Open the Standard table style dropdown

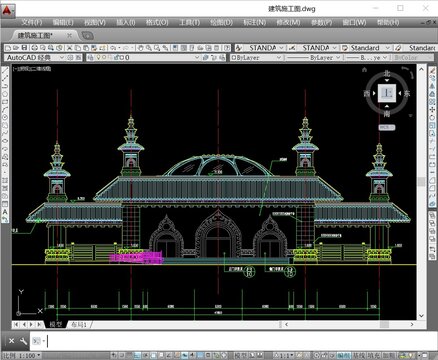366,48
